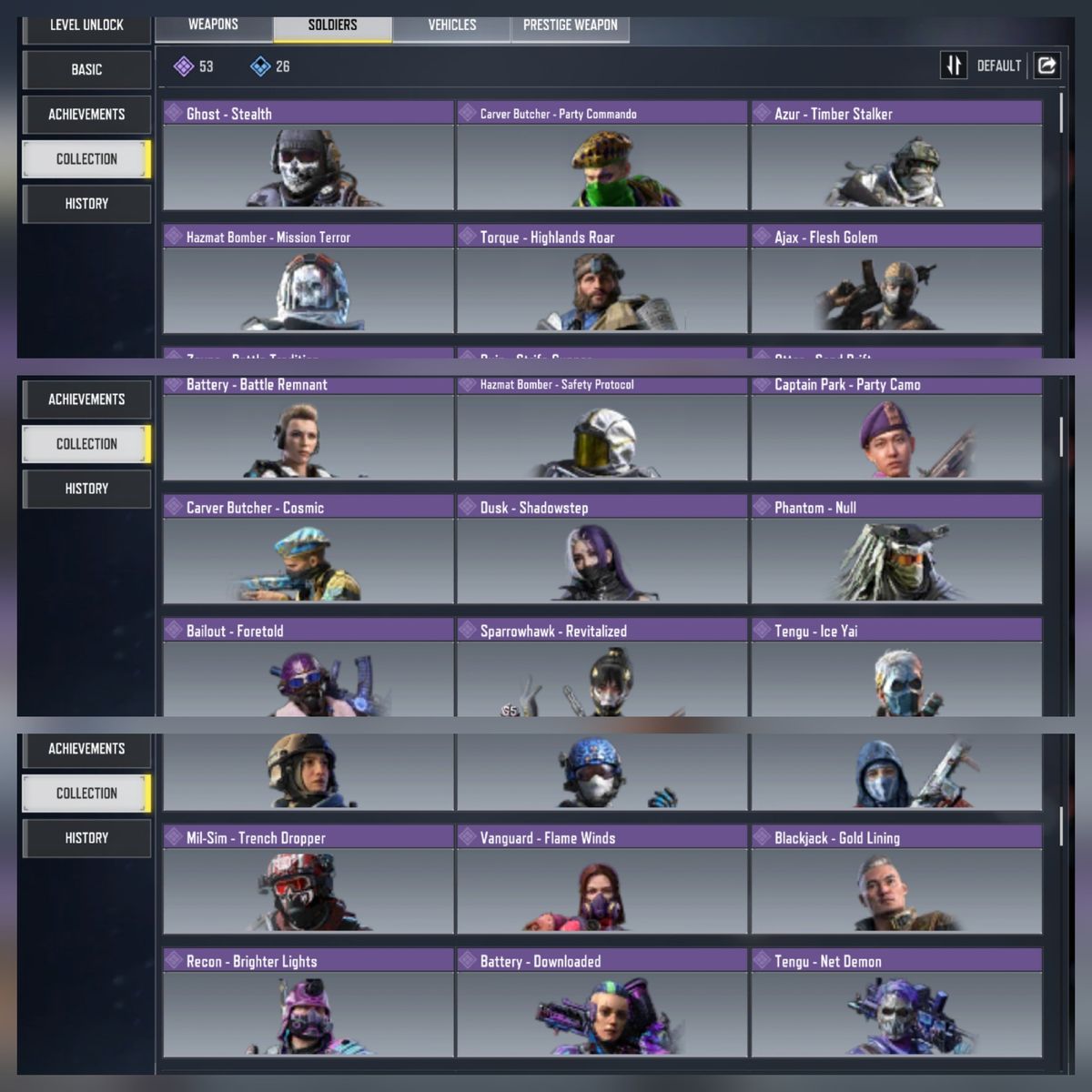Click the rarity icon on Vanguard - Flame Winds

(x=468, y=837)
